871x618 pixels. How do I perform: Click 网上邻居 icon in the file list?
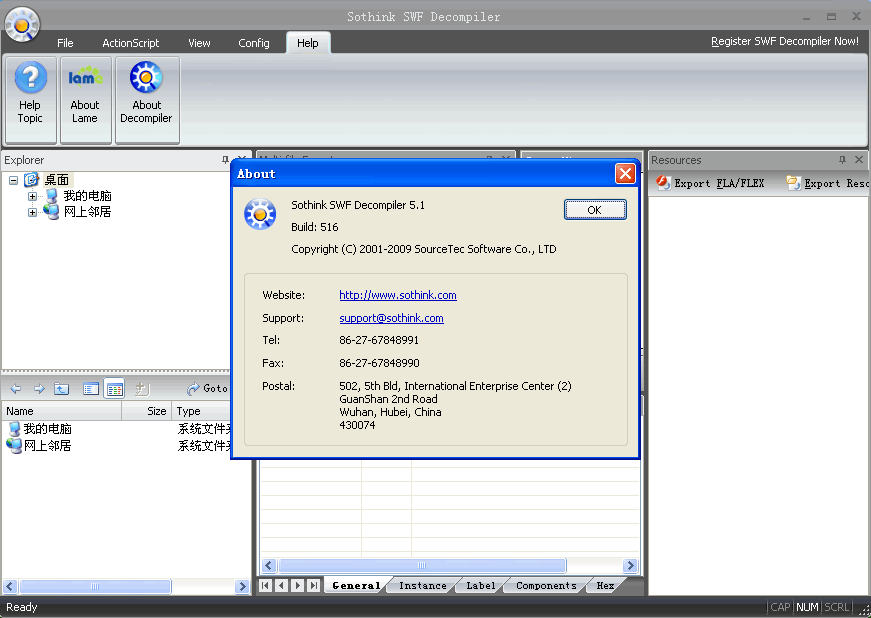pos(14,445)
